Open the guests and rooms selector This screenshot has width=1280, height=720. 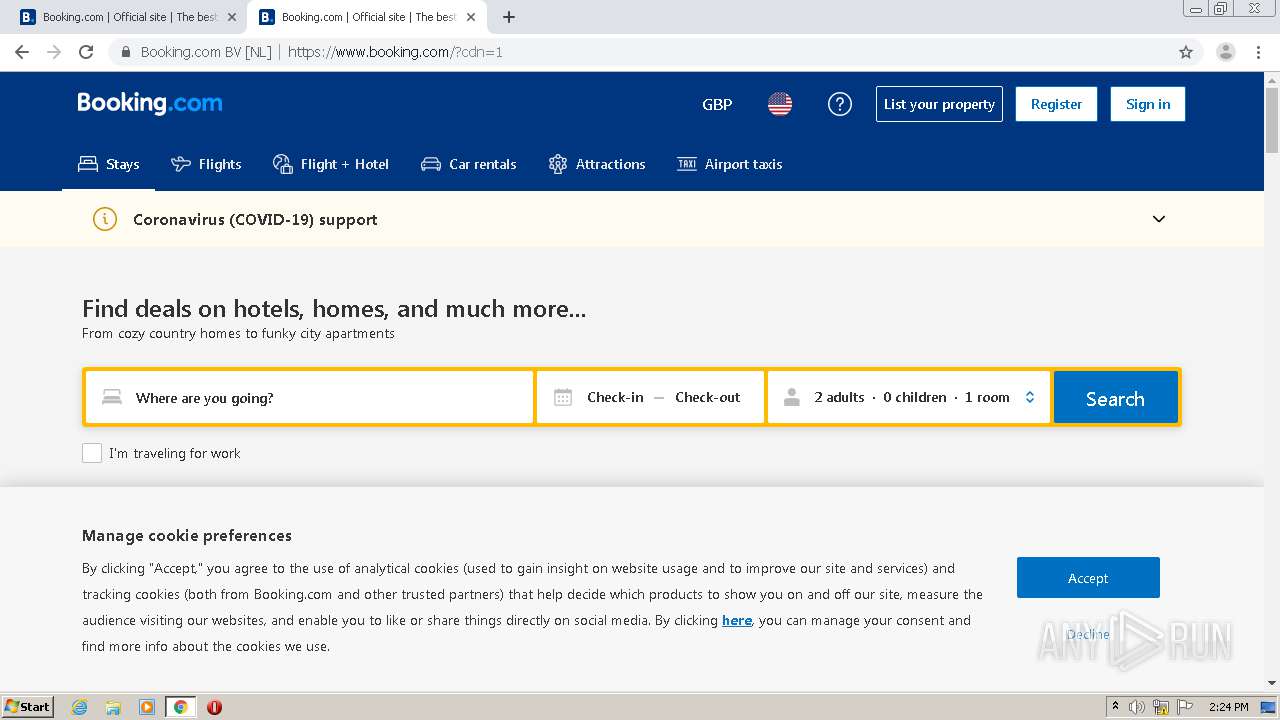910,398
